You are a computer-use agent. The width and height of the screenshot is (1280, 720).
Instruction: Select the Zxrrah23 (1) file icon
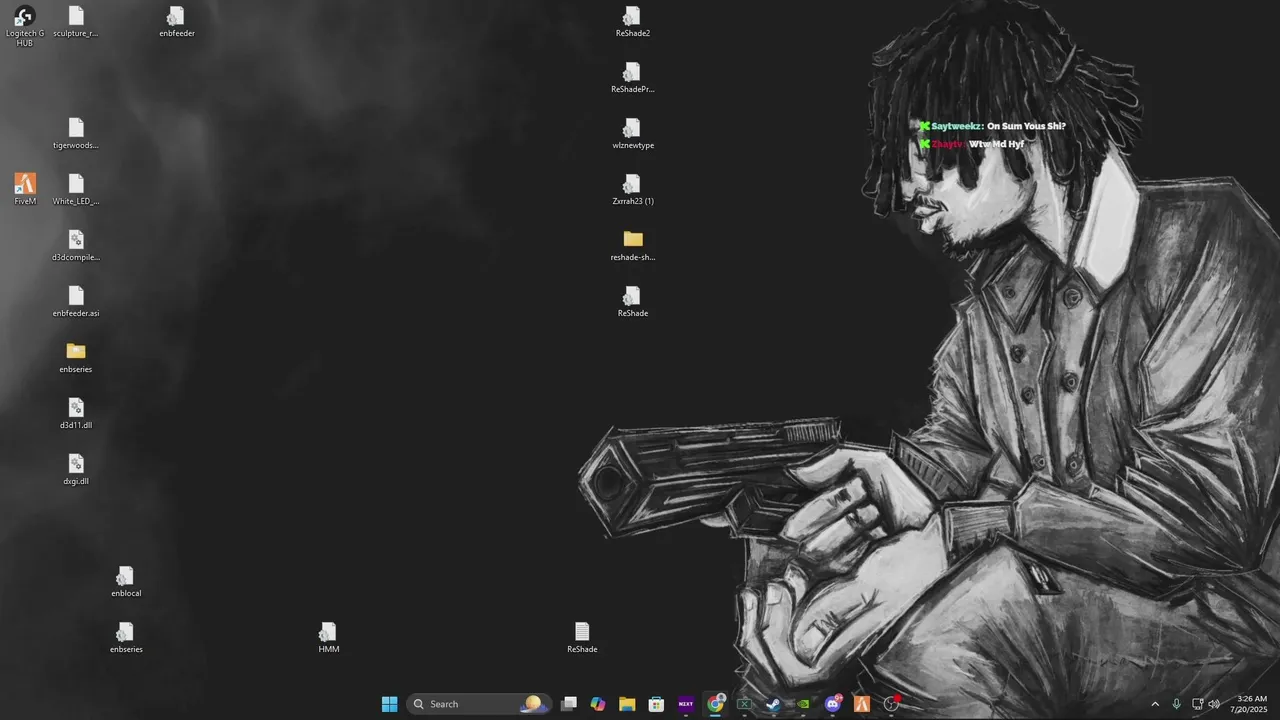coord(633,190)
